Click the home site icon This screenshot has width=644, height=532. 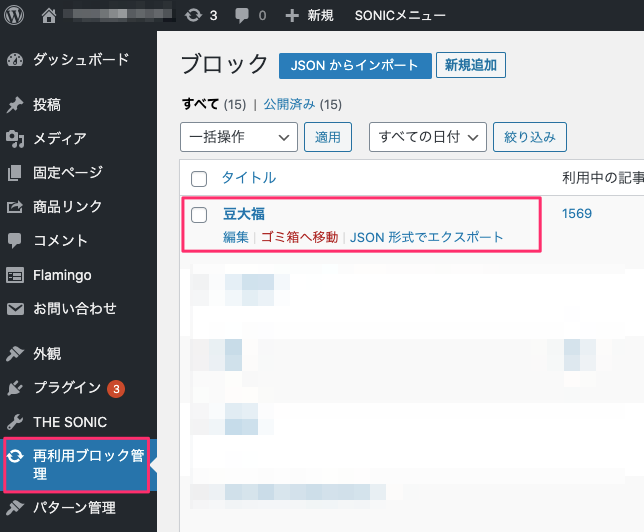coord(49,16)
